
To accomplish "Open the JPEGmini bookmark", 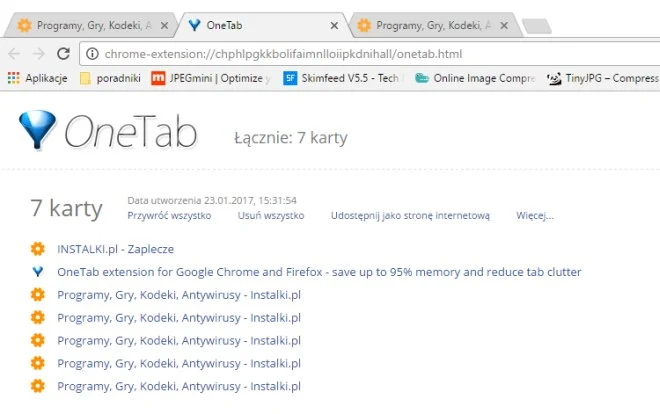I will point(211,78).
